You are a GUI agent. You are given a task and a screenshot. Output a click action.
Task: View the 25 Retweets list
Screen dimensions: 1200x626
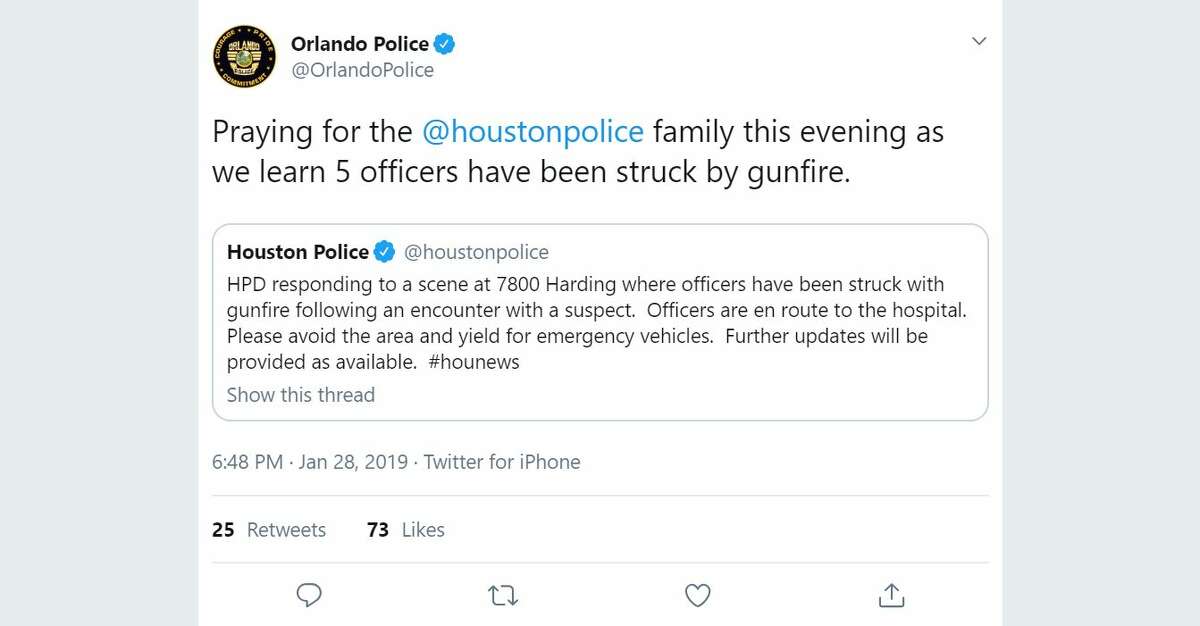coord(269,530)
